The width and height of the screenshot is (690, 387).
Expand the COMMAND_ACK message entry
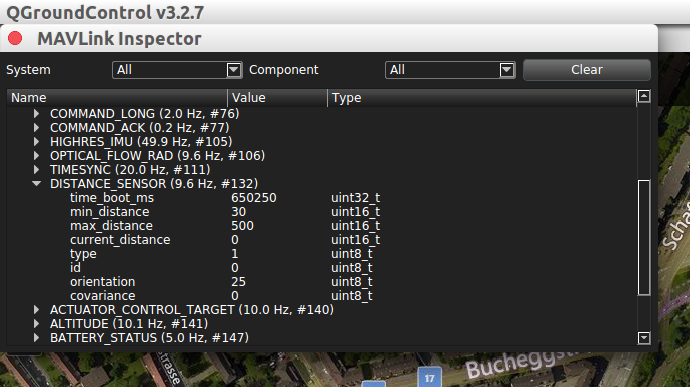37,128
